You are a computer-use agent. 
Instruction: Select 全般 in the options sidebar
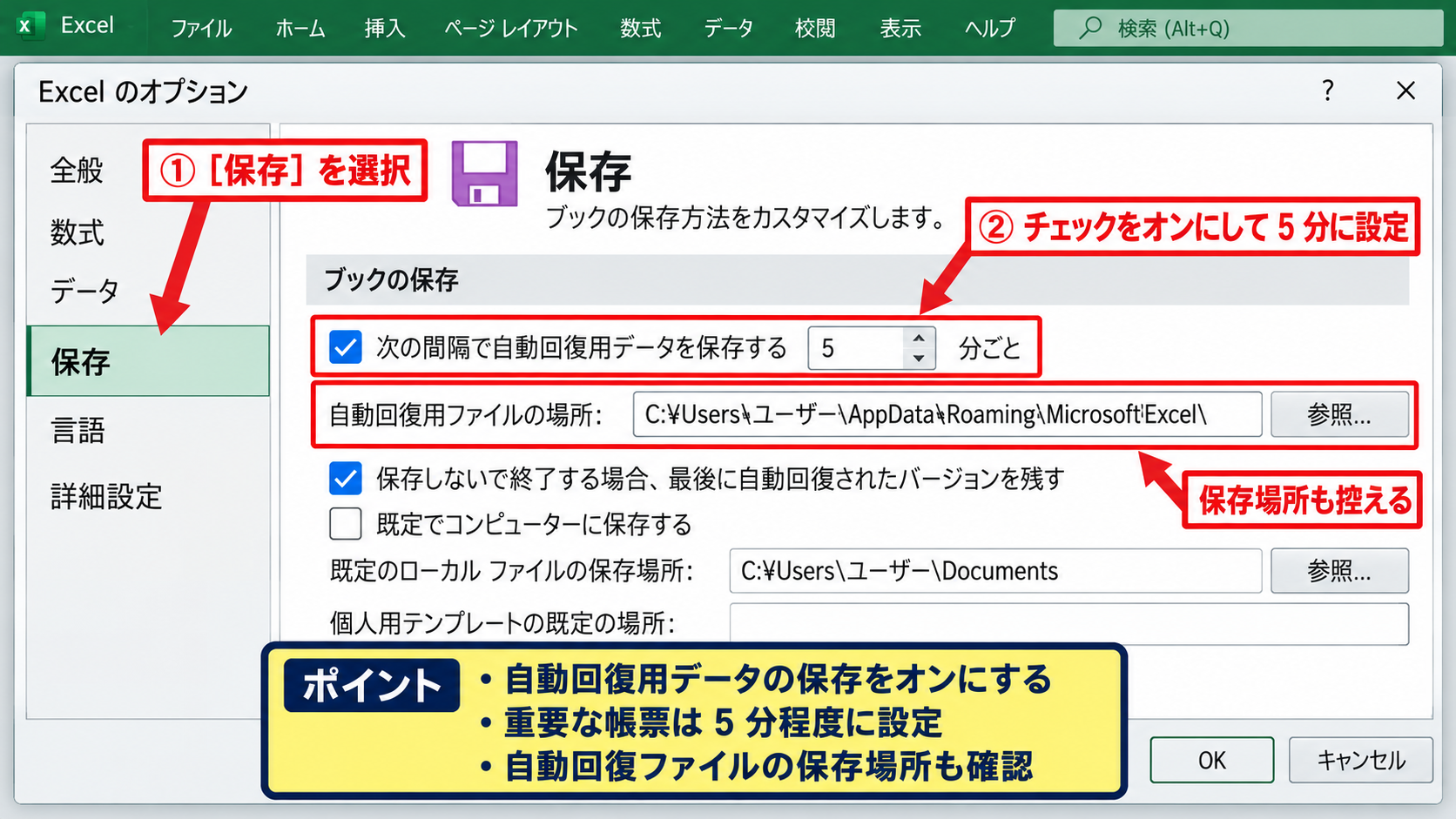pos(77,171)
